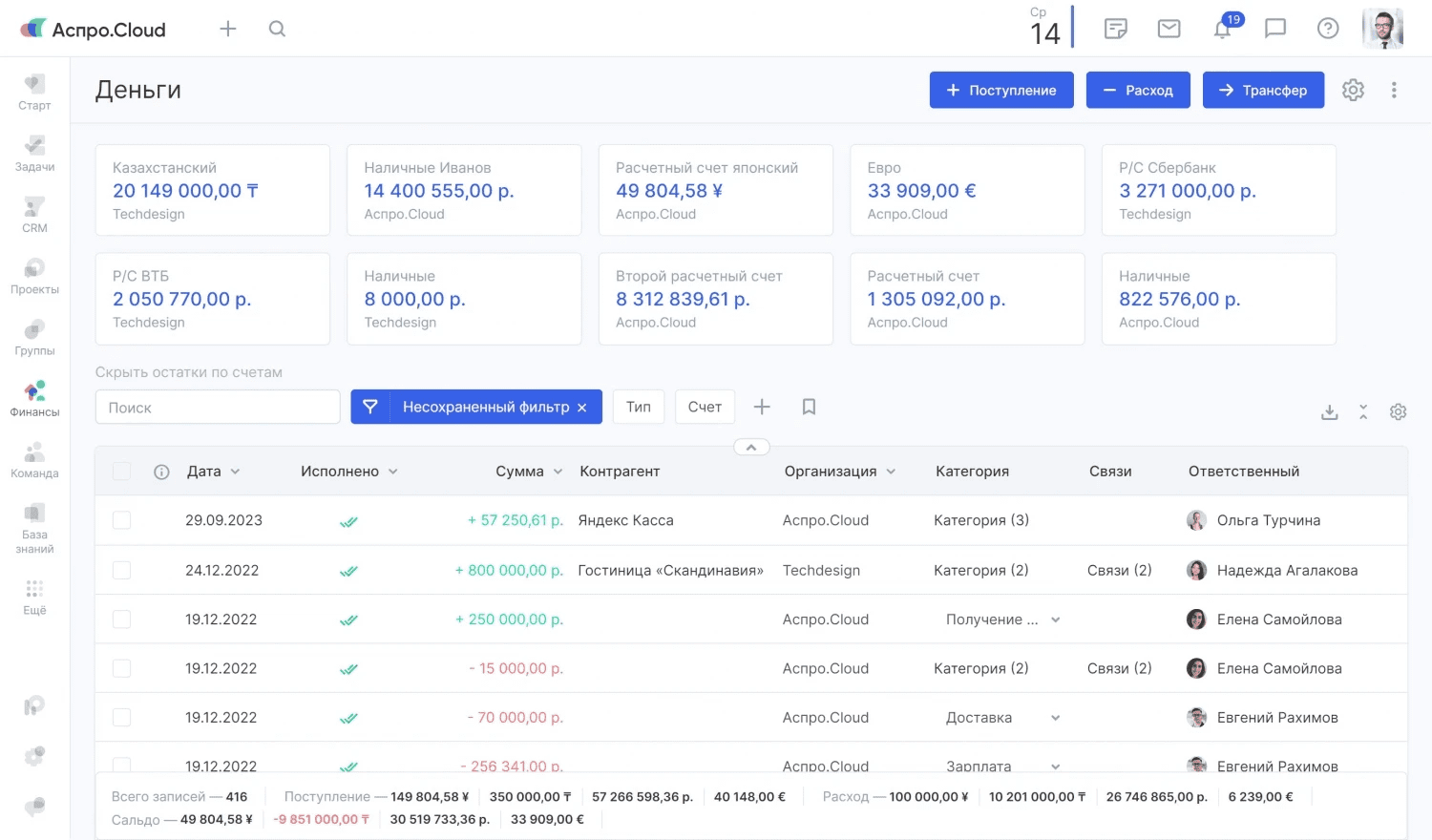Click Скрыть остатки по счетам link

189,372
